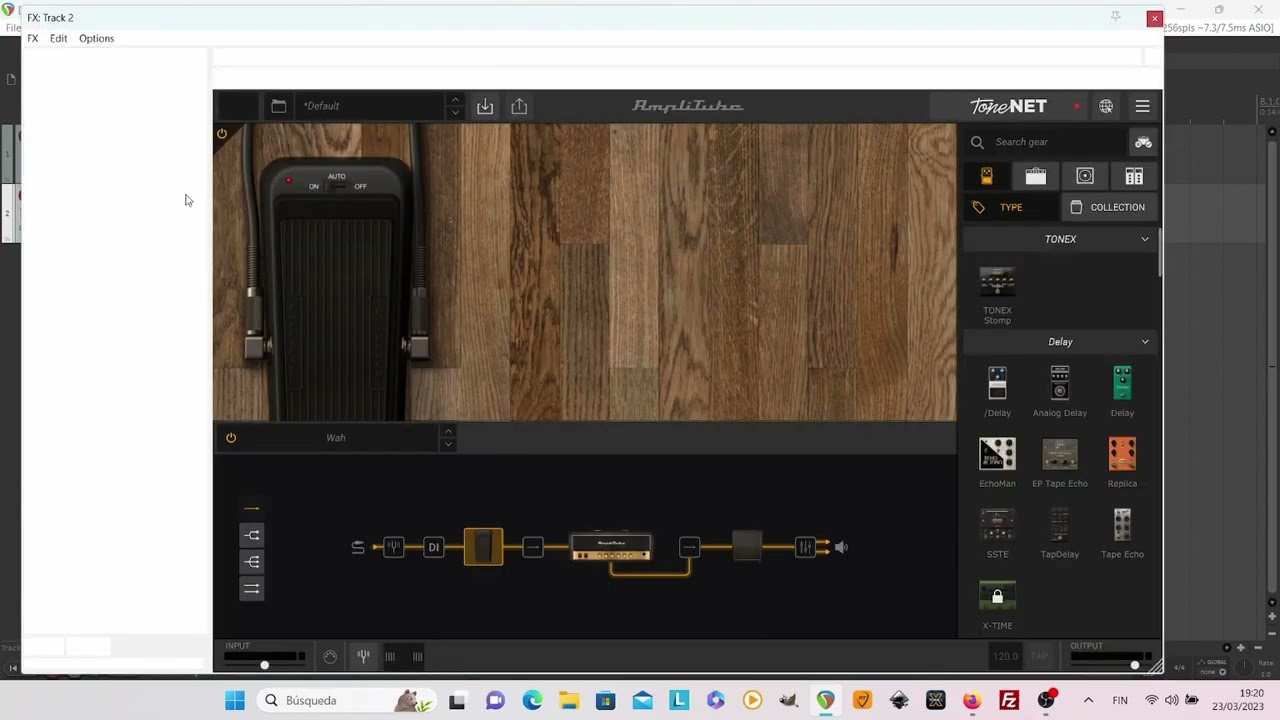Open the Windows Start menu

tap(235, 701)
